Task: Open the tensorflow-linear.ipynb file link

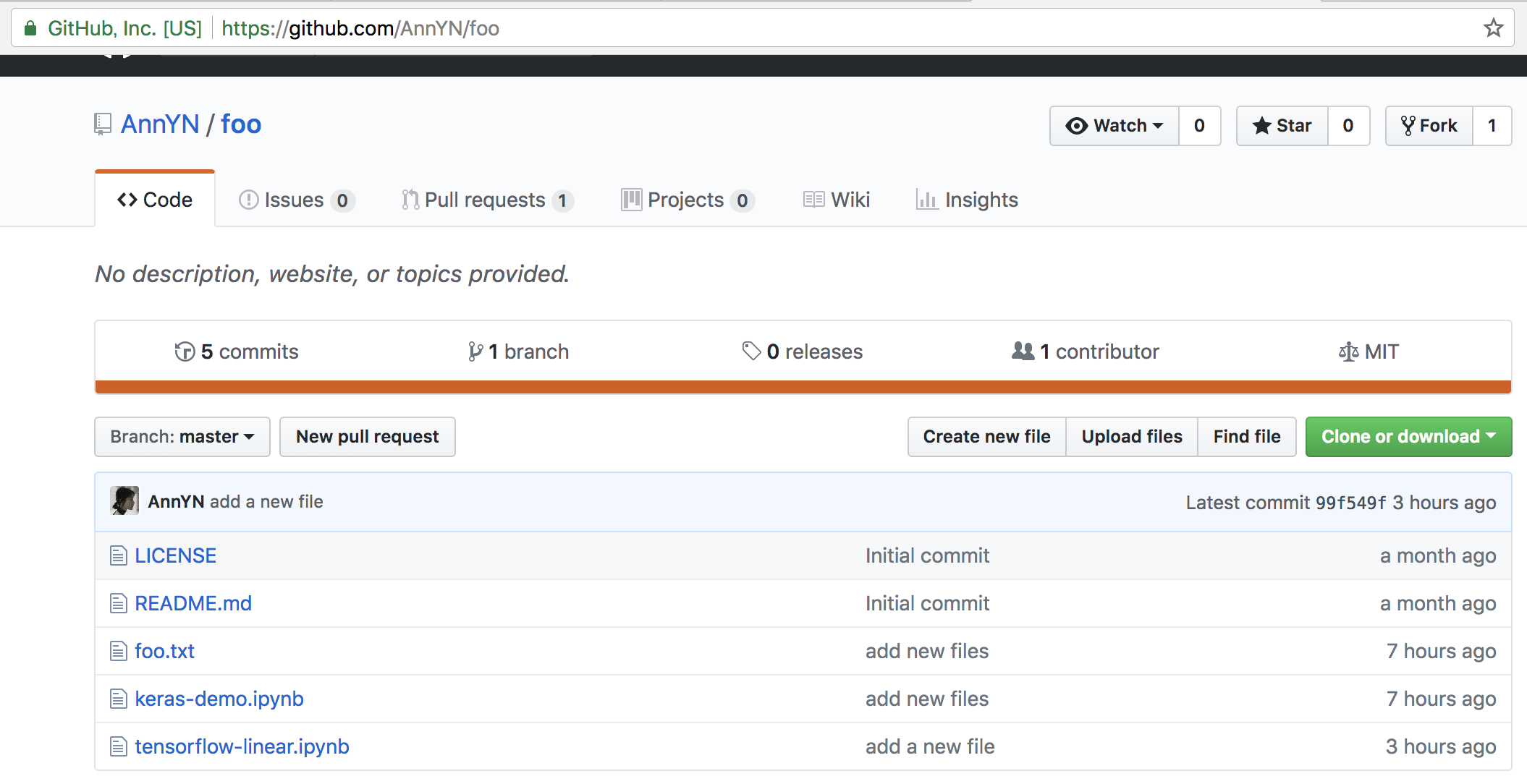Action: tap(242, 746)
